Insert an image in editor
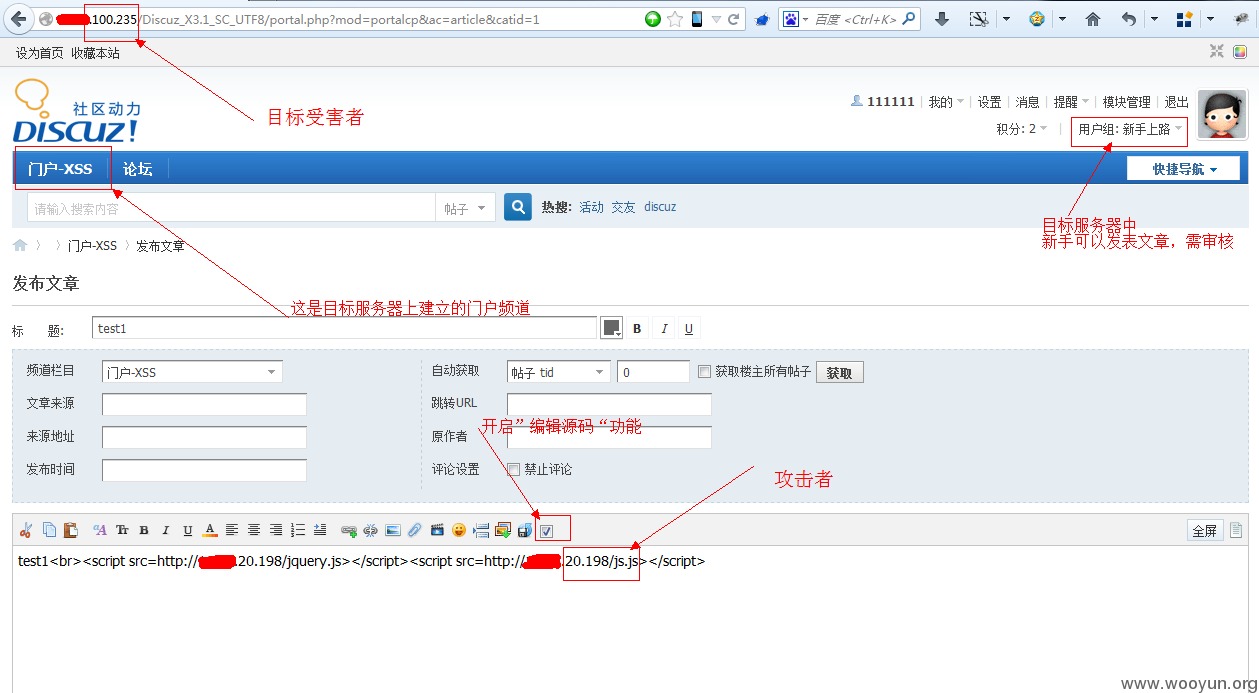Viewport: 1259px width, 693px height. click(x=392, y=530)
